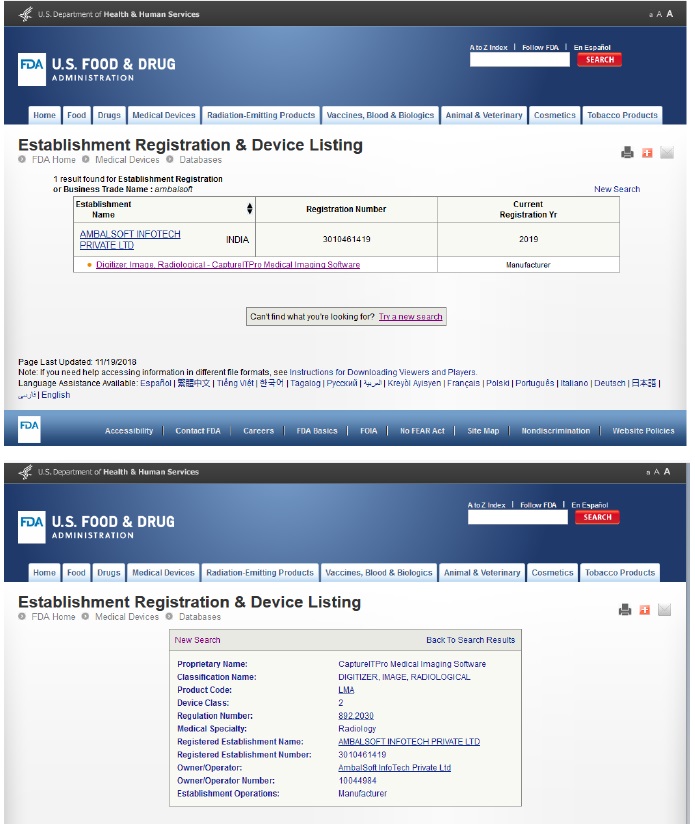This screenshot has width=695, height=824.
Task: Click the red SEARCH button on detail page
Action: [x=597, y=517]
